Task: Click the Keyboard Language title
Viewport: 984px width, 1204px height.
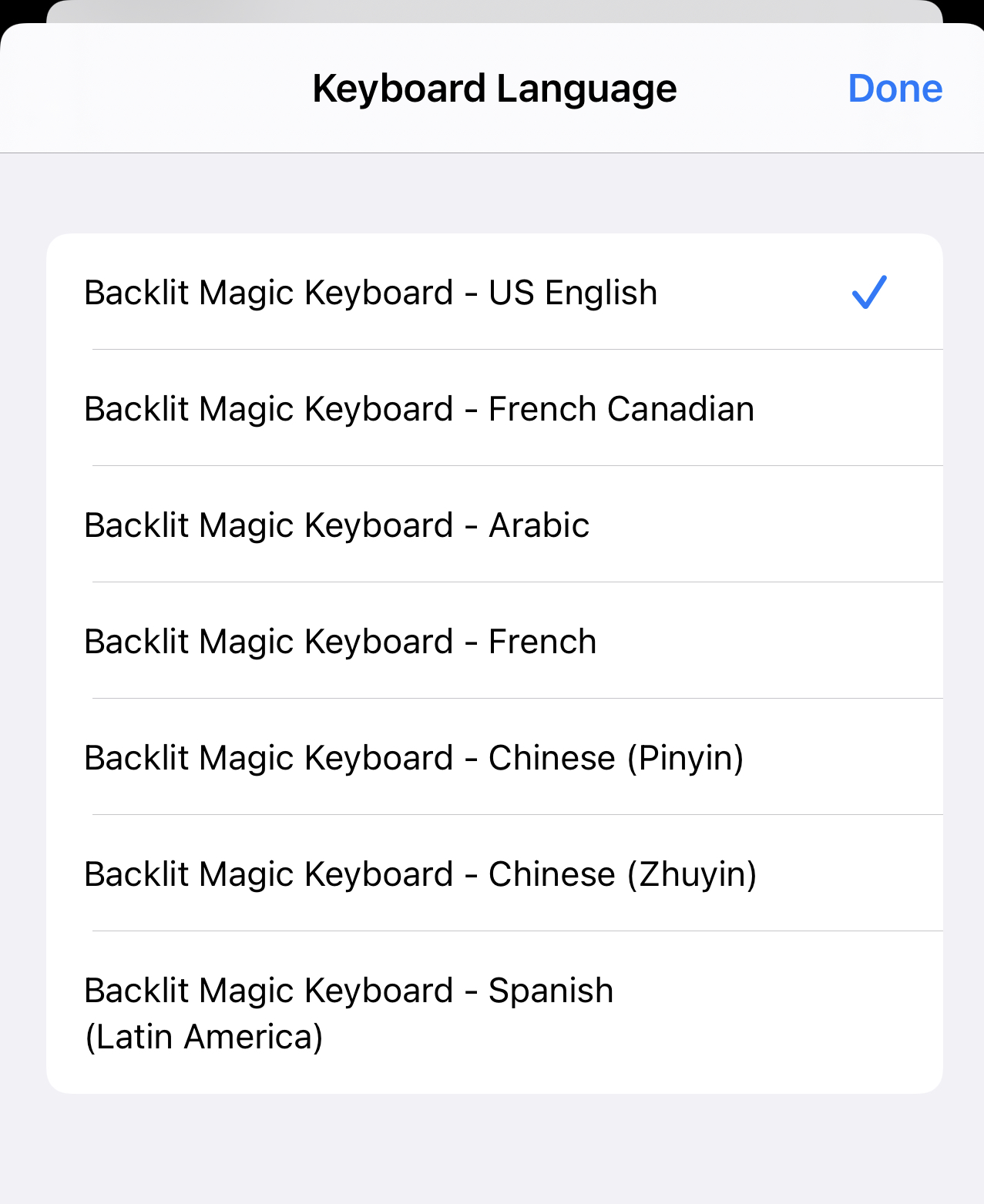Action: point(494,89)
